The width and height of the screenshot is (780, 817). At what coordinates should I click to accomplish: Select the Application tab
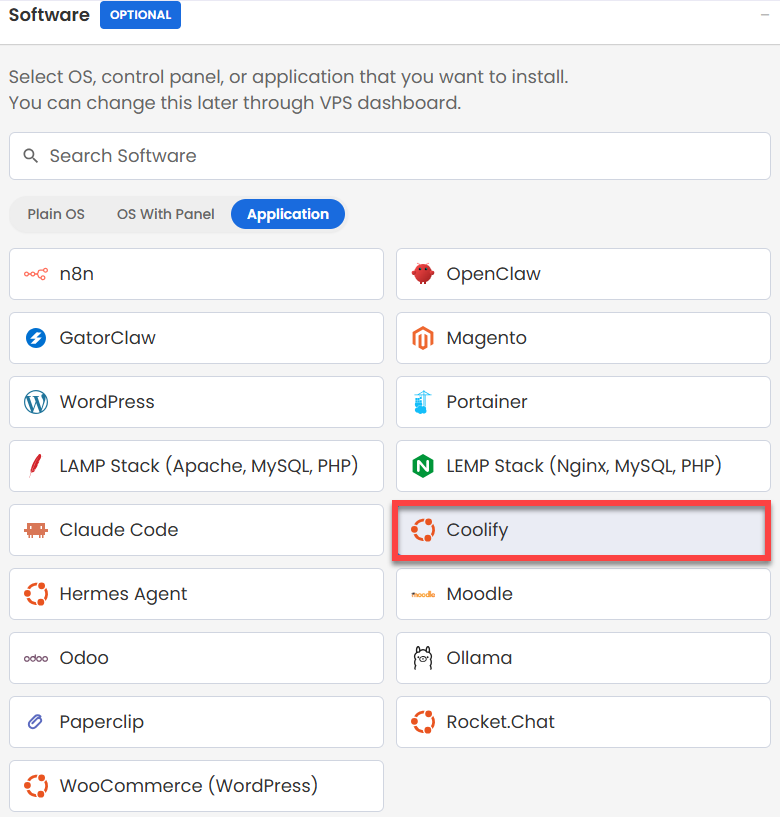[288, 214]
